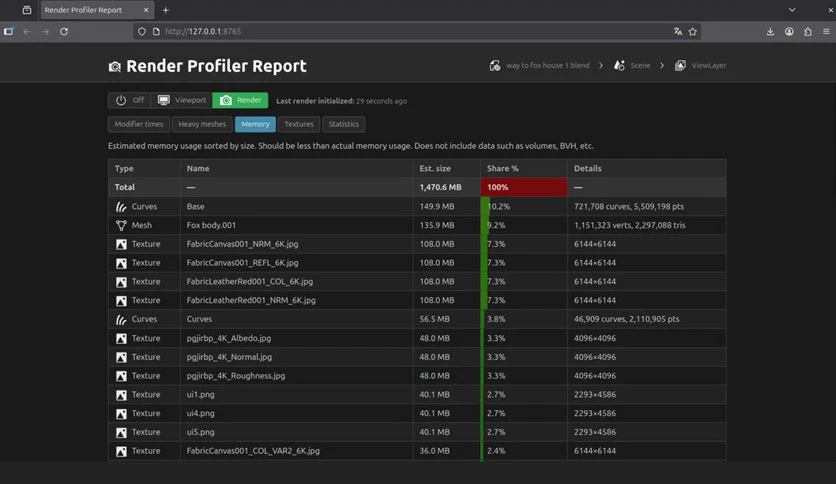Viewport: 836px width, 484px height.
Task: Click the green 10.2% share bar for Base
Action: tap(485, 207)
